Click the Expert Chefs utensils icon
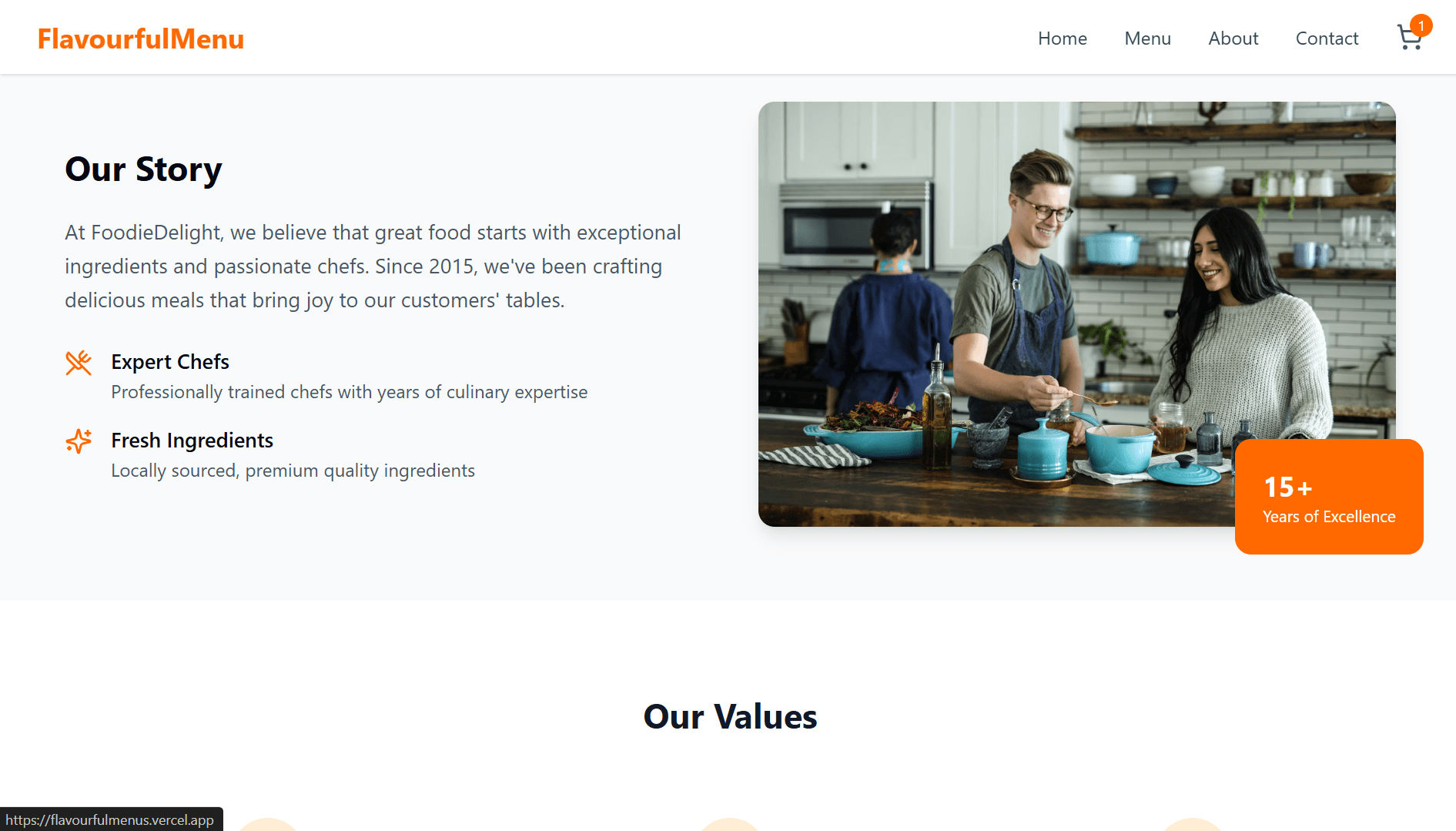1456x831 pixels. 79,363
